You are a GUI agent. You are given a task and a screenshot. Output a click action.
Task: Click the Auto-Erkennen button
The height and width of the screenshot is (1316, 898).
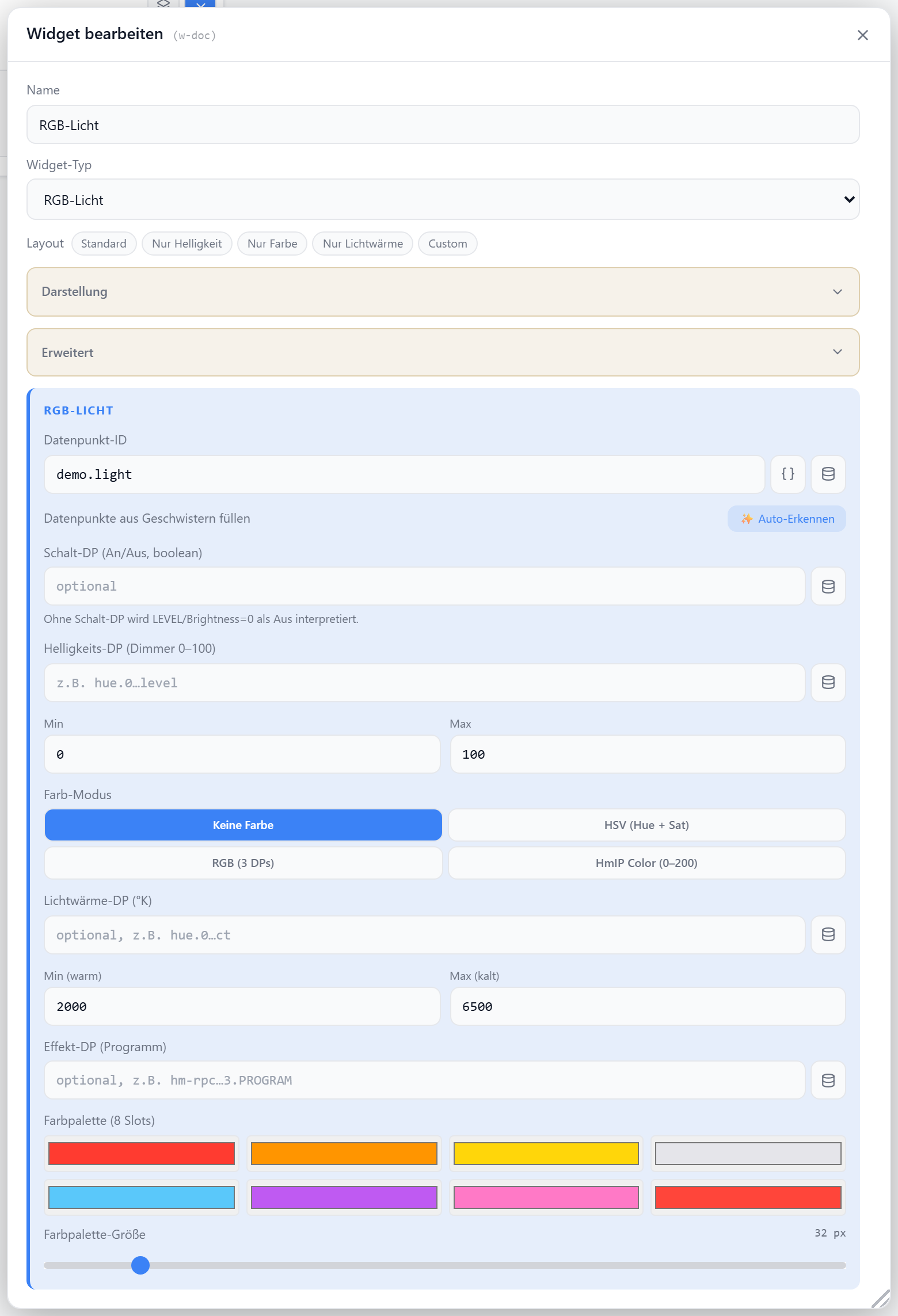[787, 519]
